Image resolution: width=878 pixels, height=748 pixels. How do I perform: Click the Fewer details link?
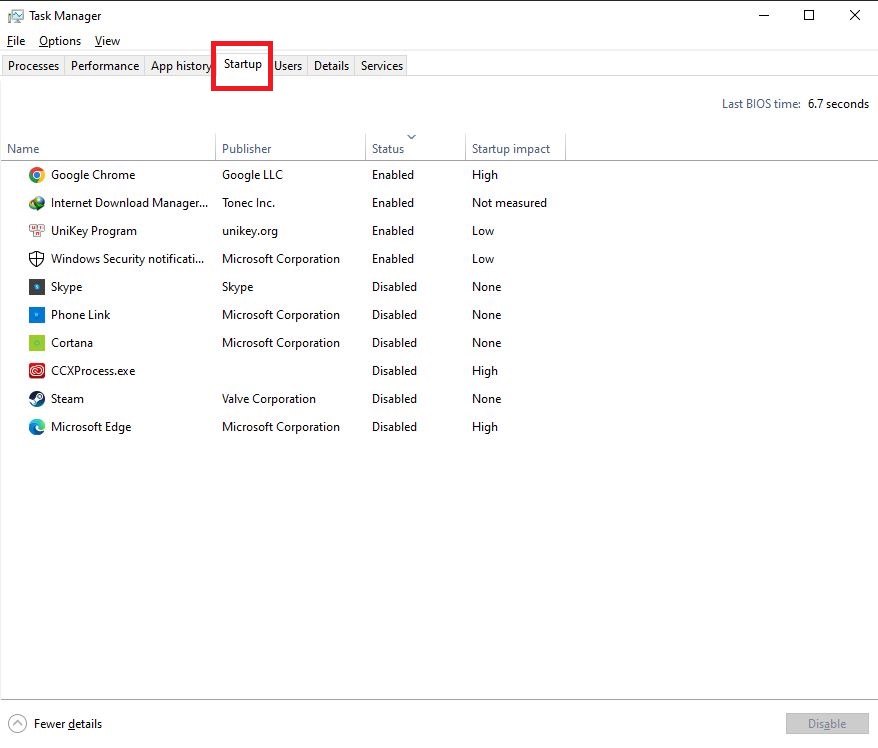(68, 724)
